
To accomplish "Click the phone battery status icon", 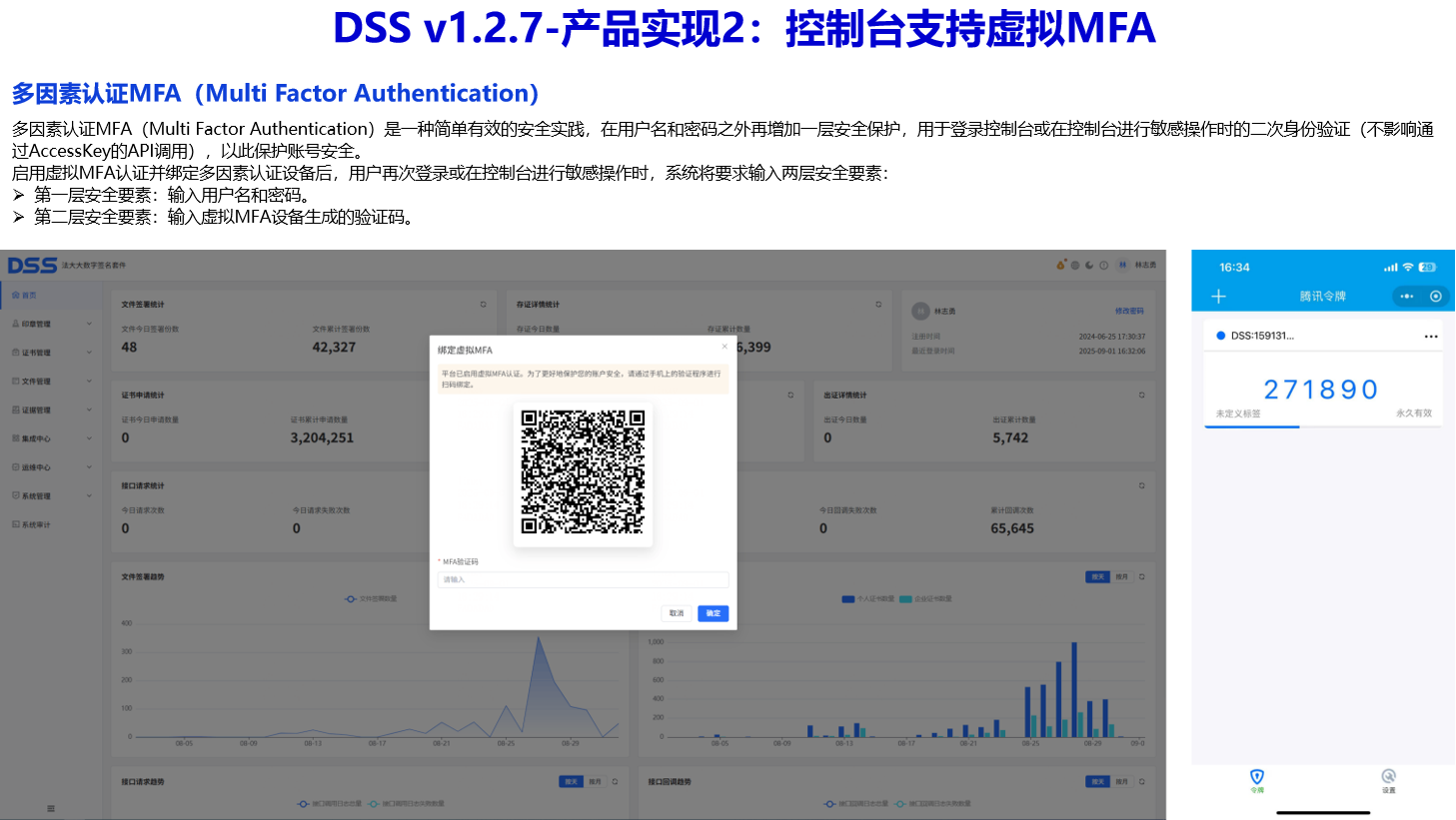I will coord(1427,268).
